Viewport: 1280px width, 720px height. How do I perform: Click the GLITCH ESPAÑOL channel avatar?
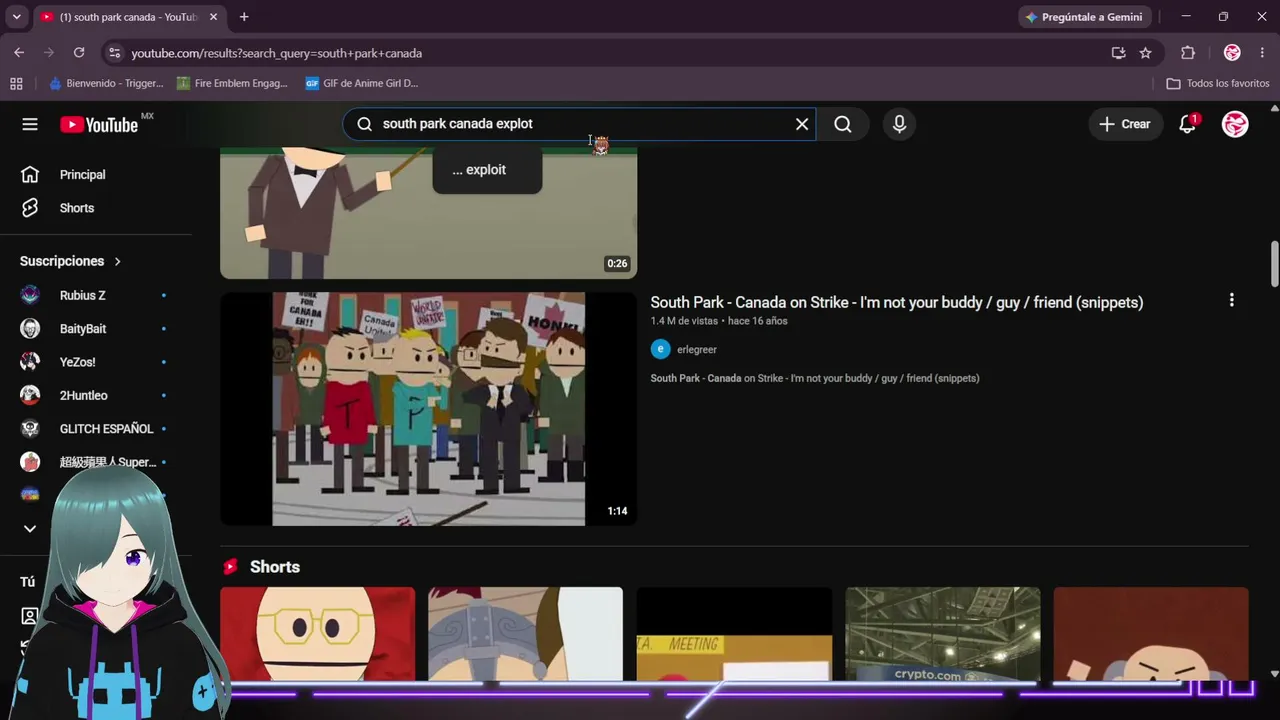click(30, 429)
